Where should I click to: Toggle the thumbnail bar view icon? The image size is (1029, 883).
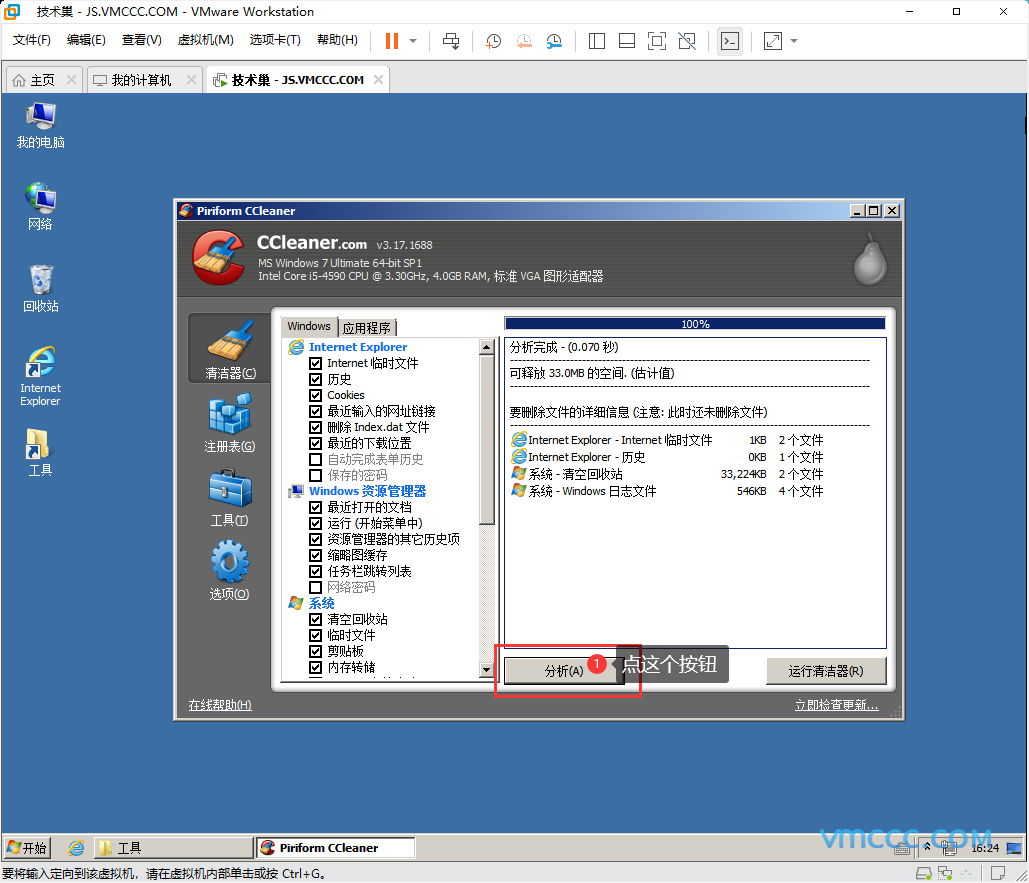pos(627,41)
